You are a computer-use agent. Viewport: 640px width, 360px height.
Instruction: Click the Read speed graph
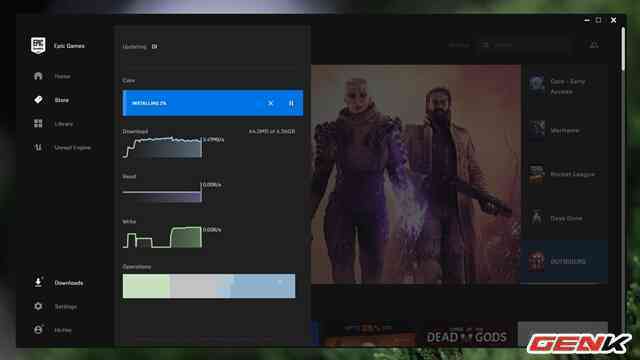tap(162, 192)
